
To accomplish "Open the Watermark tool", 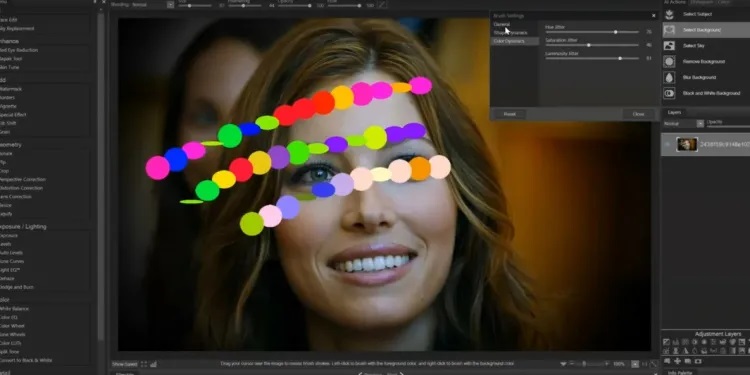I will 11,89.
